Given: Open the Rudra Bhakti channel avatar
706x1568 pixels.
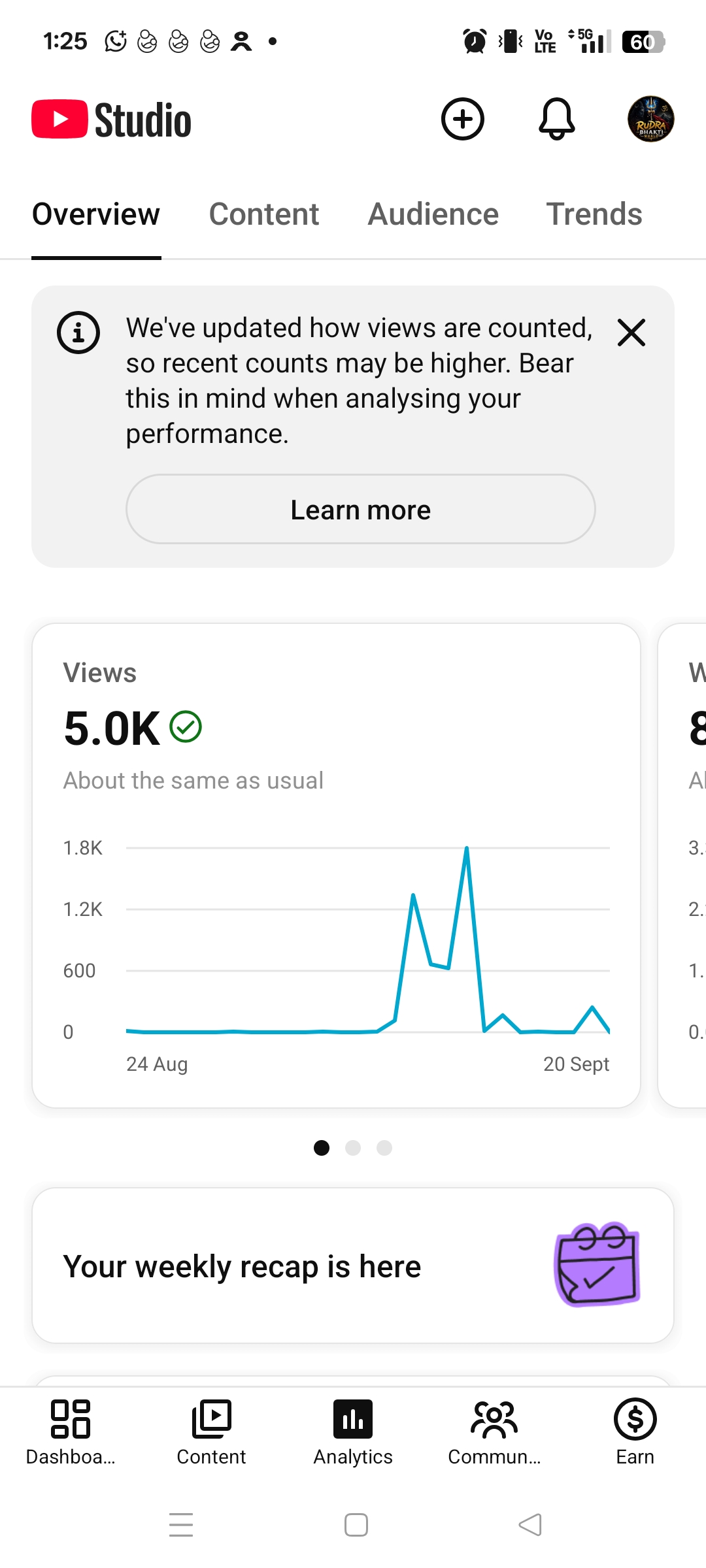Looking at the screenshot, I should tap(650, 119).
